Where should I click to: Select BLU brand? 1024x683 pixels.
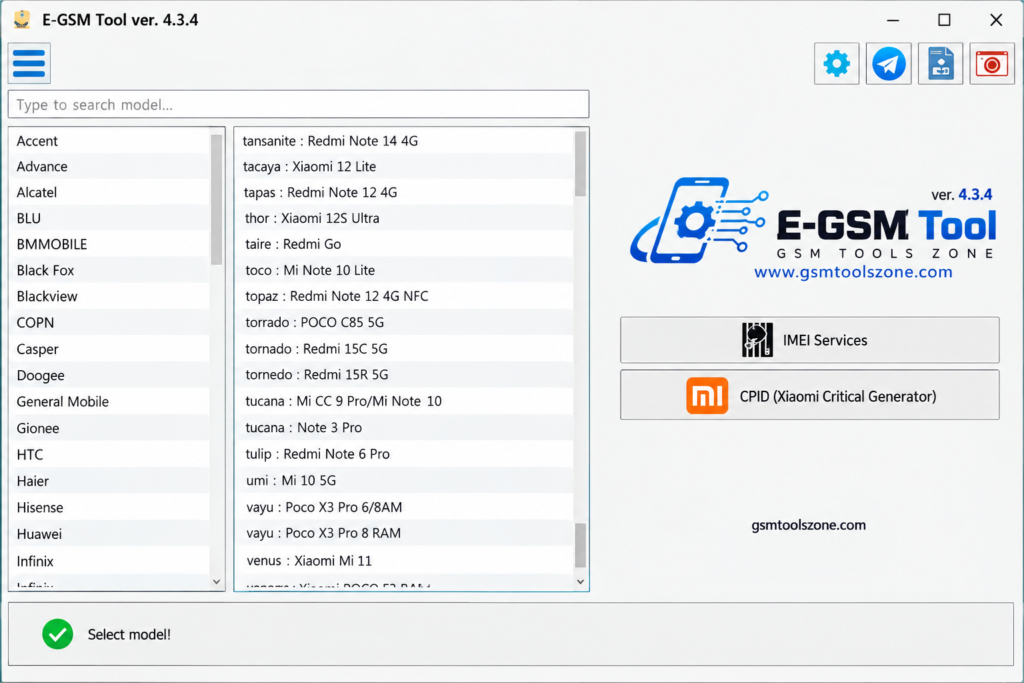109,218
